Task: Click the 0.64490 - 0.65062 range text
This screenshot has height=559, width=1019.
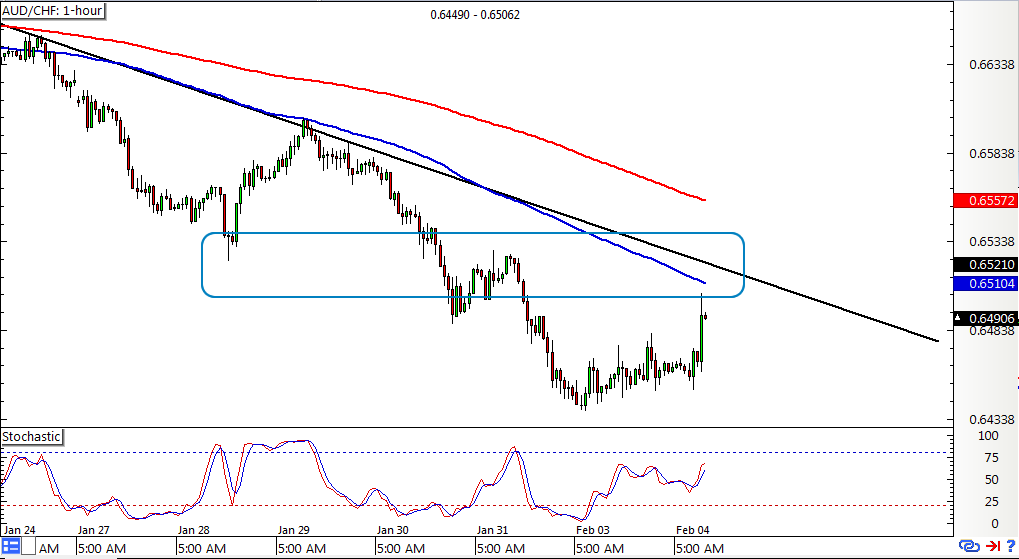Action: 475,14
